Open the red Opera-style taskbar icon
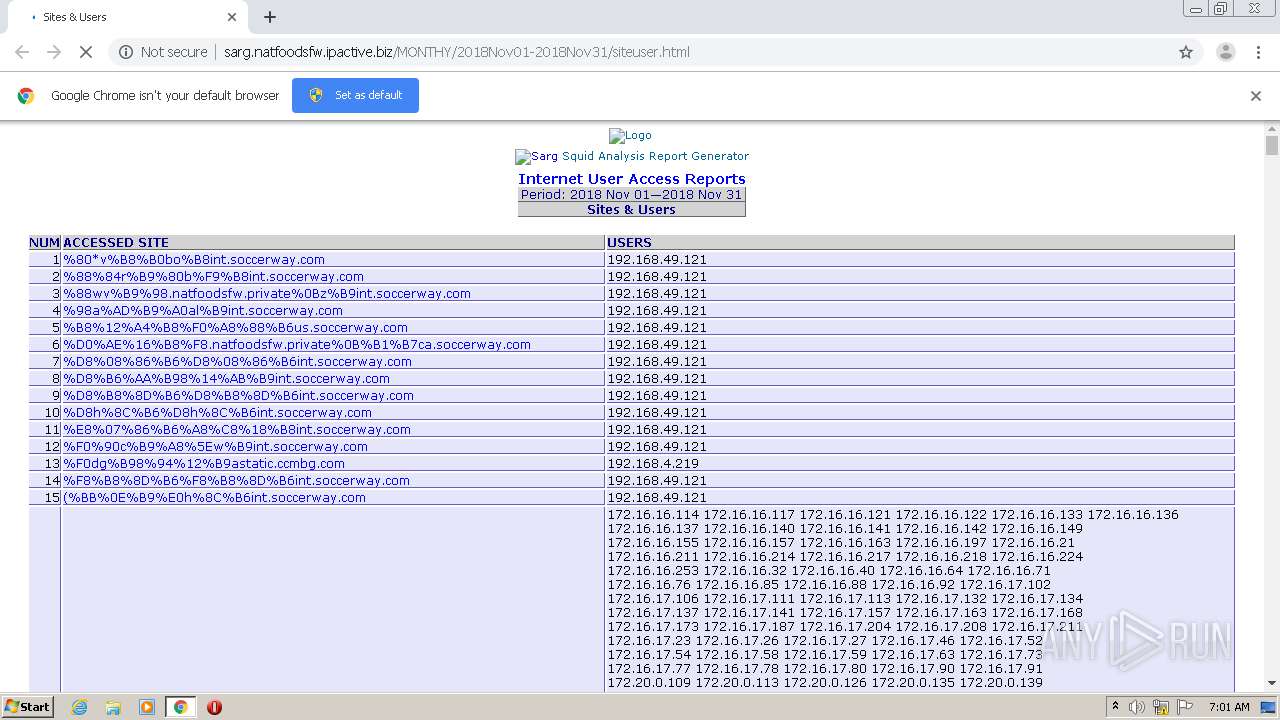The height and width of the screenshot is (720, 1280). point(214,707)
